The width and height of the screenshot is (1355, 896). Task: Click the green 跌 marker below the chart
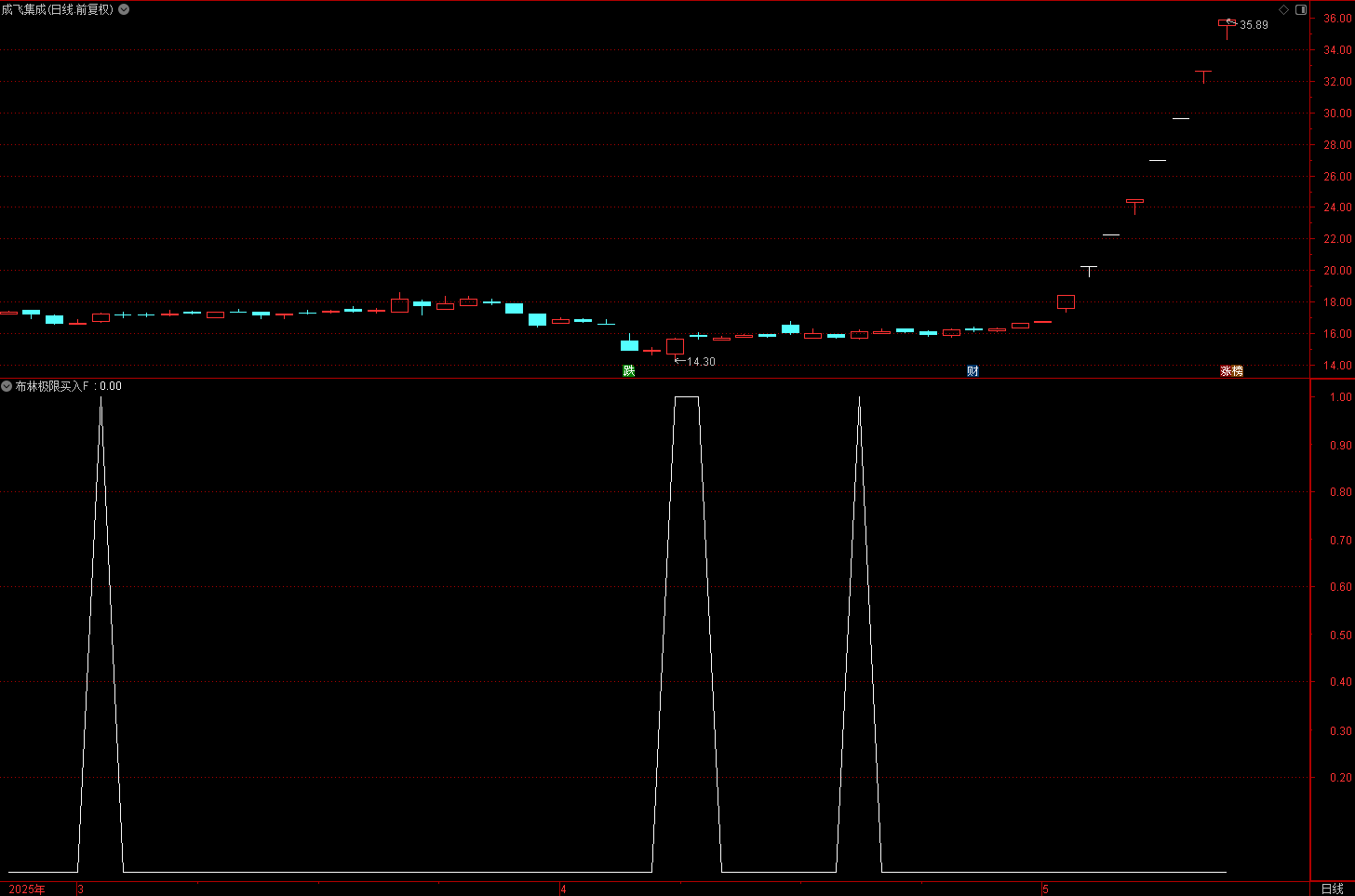(629, 370)
